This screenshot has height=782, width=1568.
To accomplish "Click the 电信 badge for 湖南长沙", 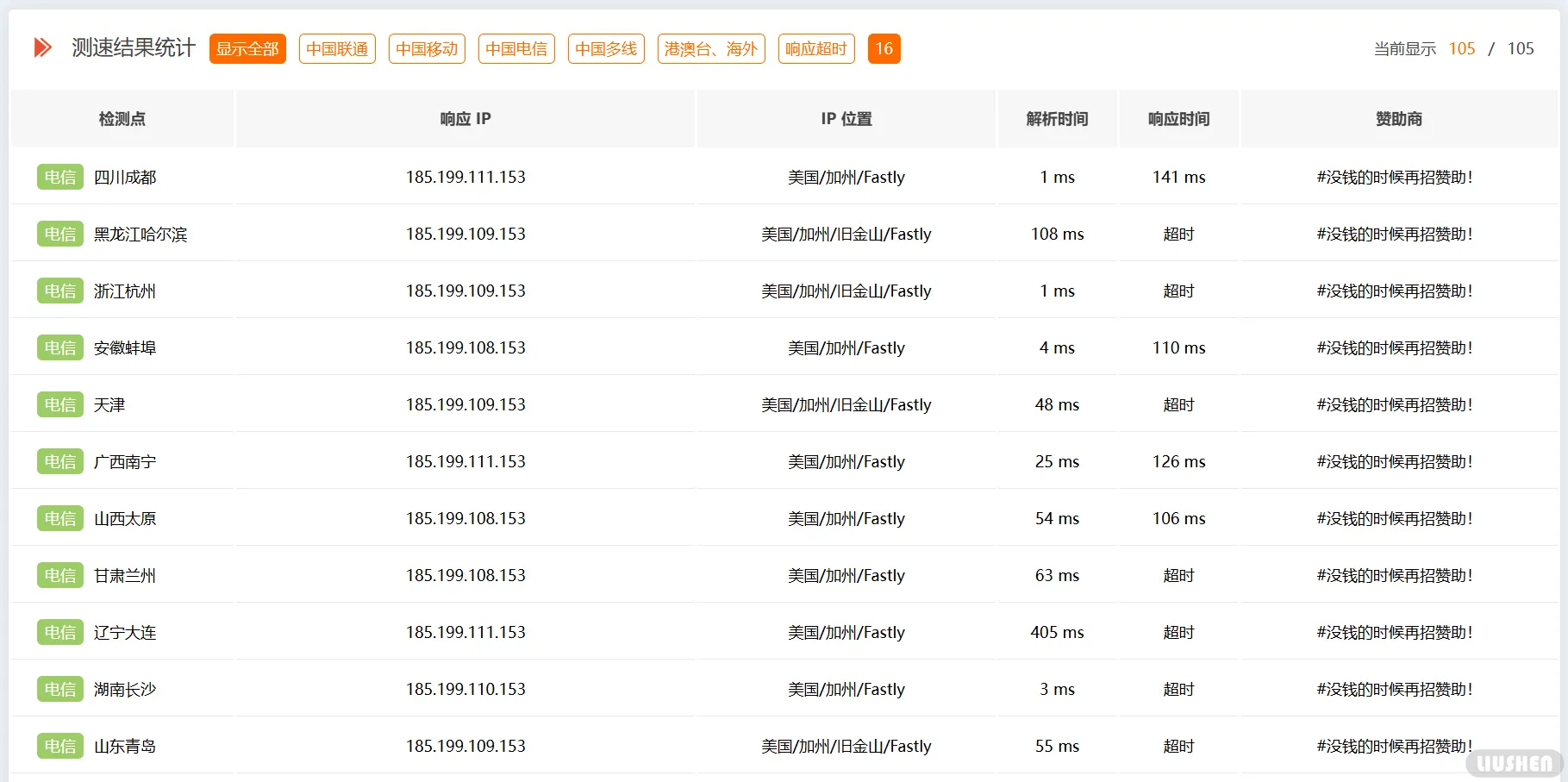I will [x=59, y=689].
